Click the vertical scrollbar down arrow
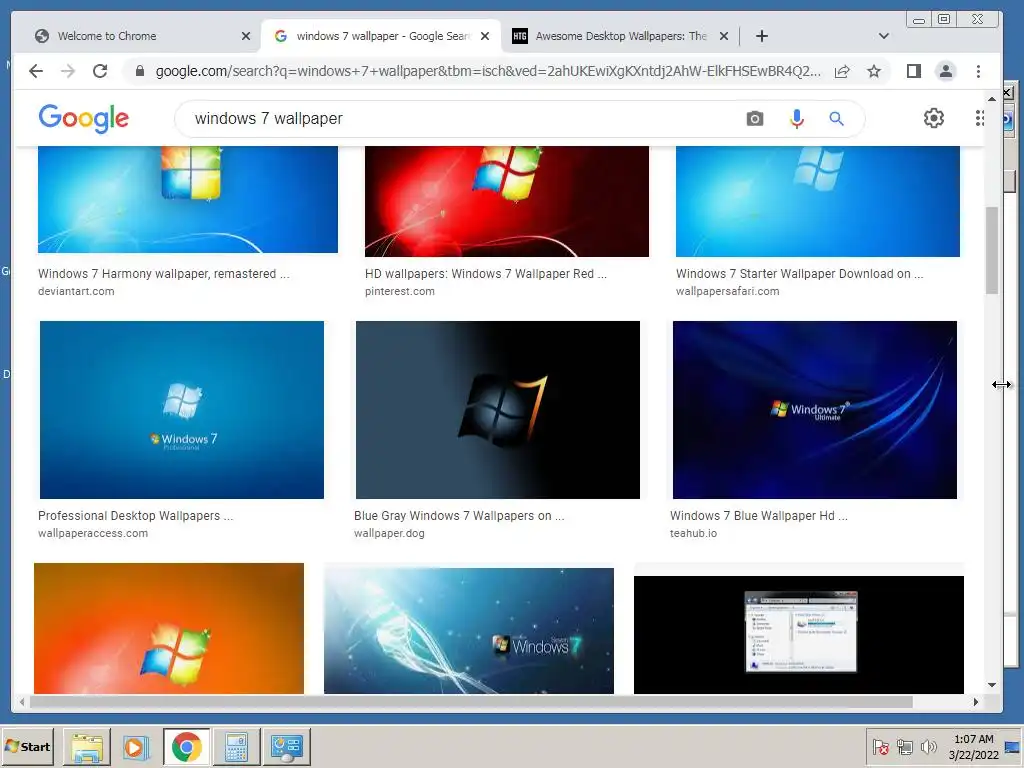 point(992,685)
